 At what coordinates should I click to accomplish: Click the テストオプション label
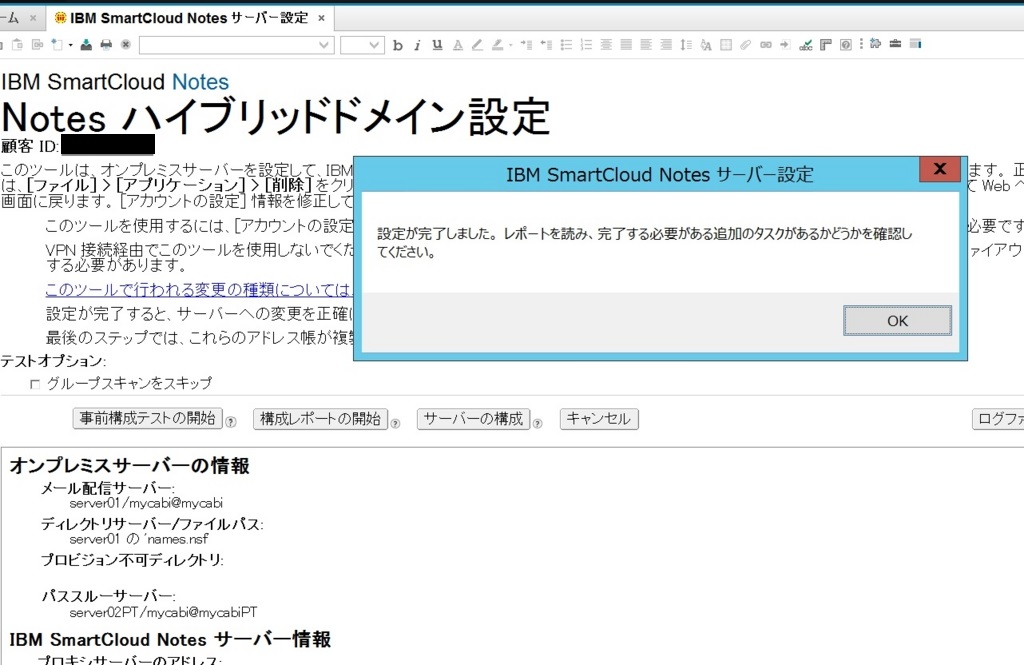[53, 361]
